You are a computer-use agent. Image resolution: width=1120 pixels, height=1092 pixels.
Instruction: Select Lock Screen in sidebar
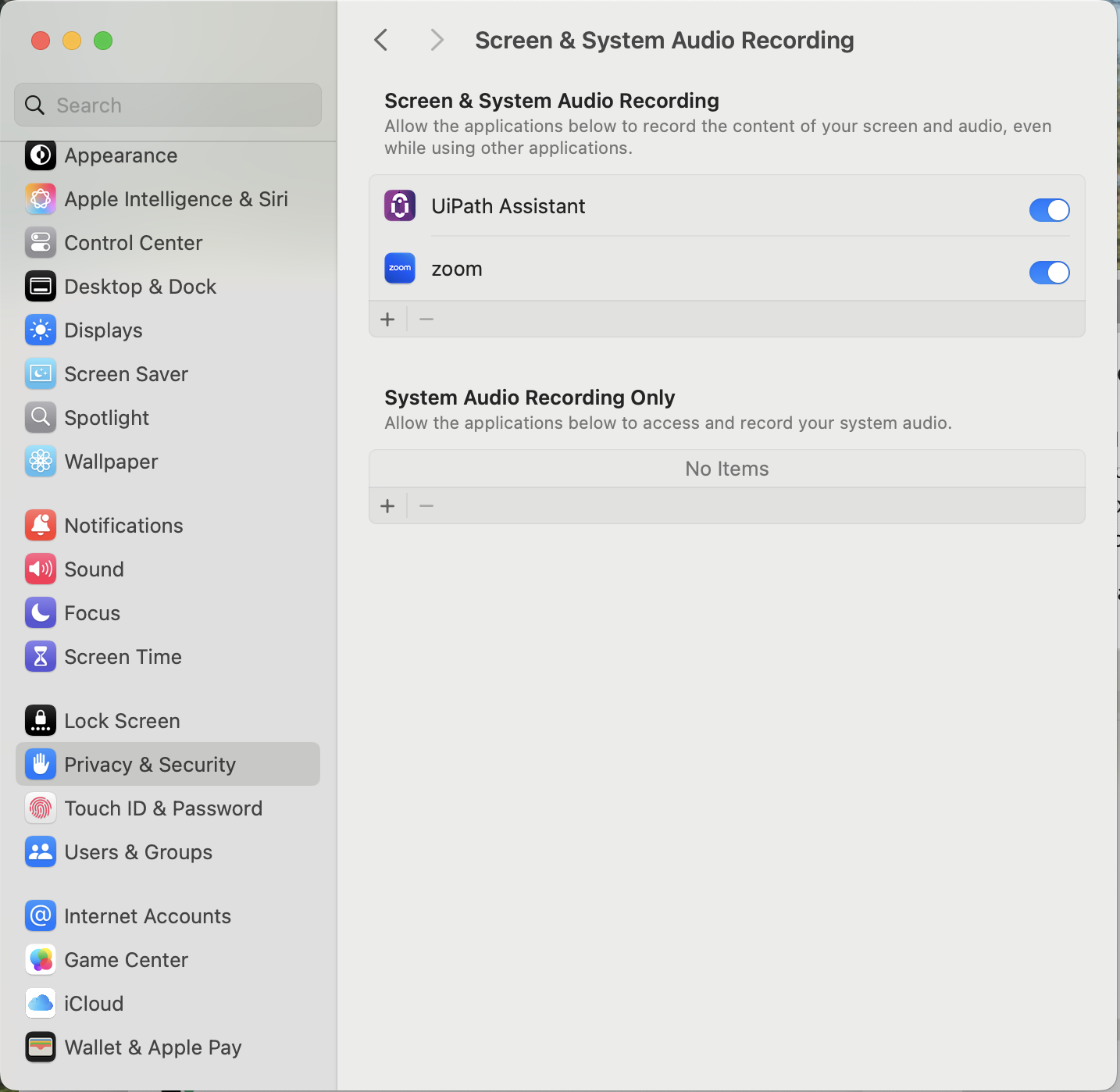point(122,721)
